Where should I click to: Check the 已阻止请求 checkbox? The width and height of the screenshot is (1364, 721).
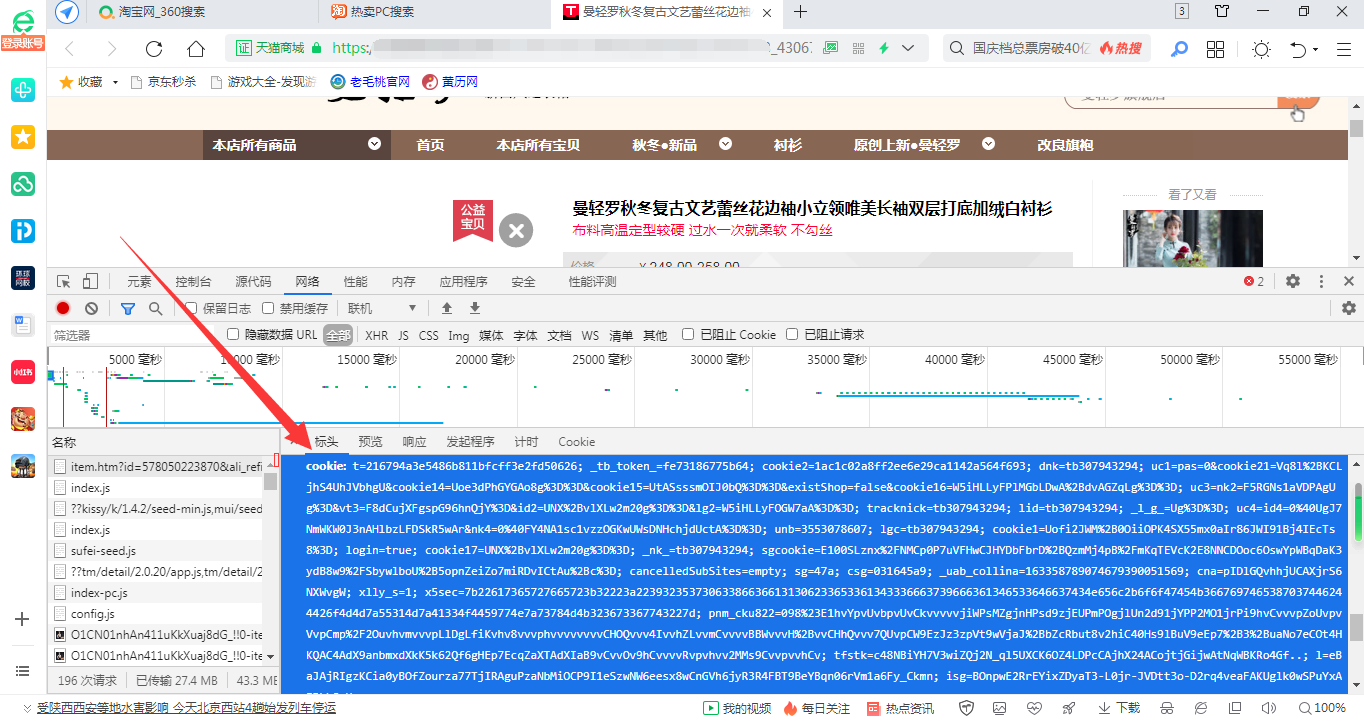(x=793, y=334)
